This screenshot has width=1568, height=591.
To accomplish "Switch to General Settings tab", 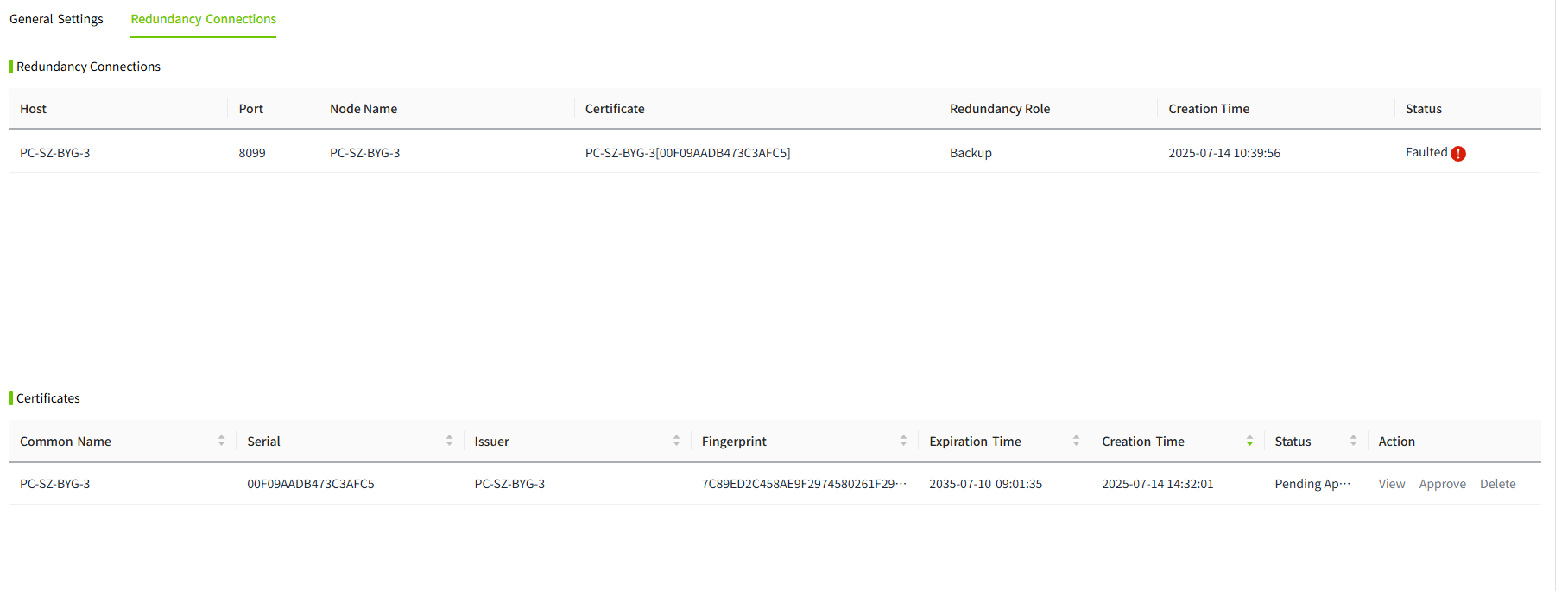I will tap(56, 19).
